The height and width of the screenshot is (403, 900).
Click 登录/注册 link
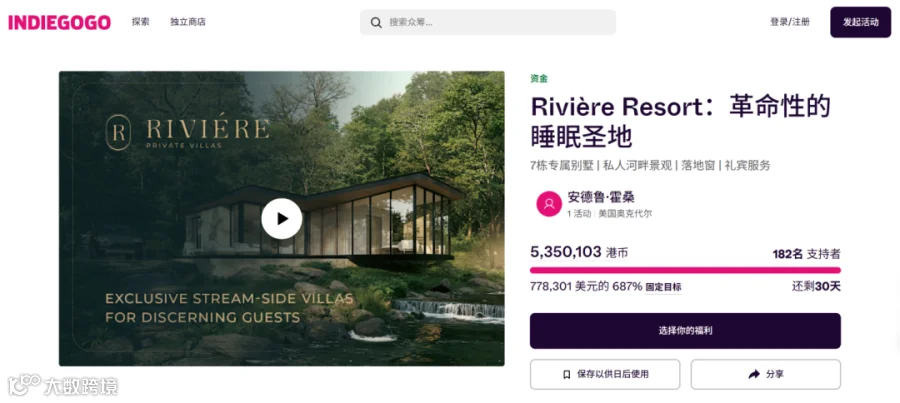[790, 22]
